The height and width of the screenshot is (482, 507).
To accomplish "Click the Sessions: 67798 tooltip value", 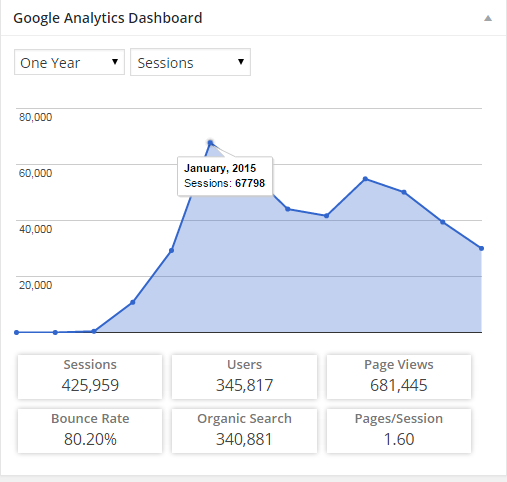I will pos(225,183).
